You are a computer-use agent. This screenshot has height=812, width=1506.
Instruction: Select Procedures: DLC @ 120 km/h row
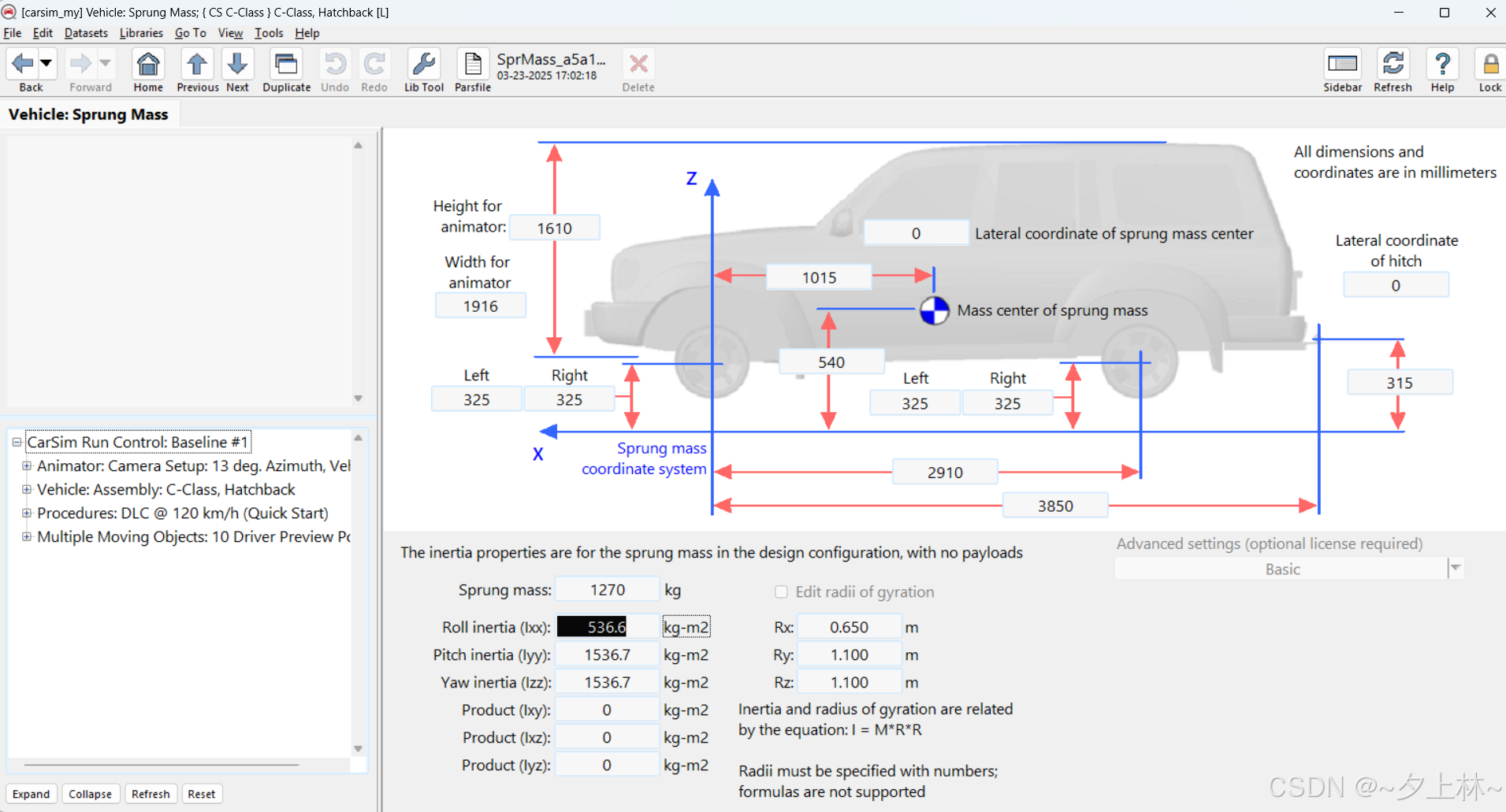[x=183, y=513]
